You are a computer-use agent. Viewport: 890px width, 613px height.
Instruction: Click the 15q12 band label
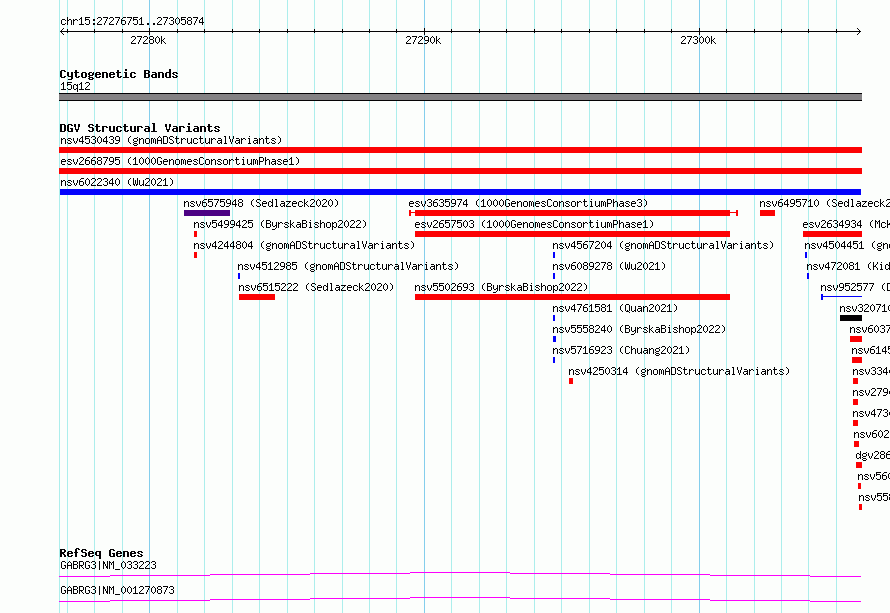75,86
